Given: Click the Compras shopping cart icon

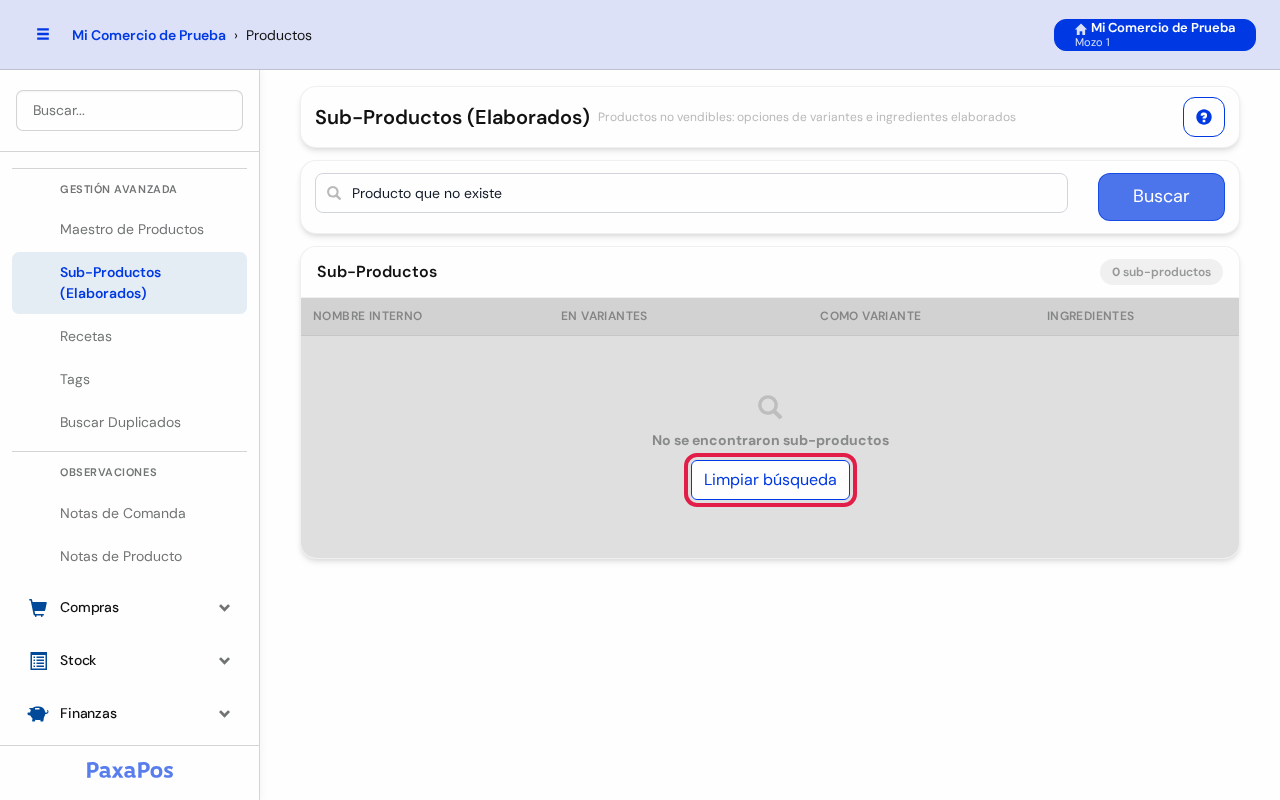Looking at the screenshot, I should click(x=38, y=608).
